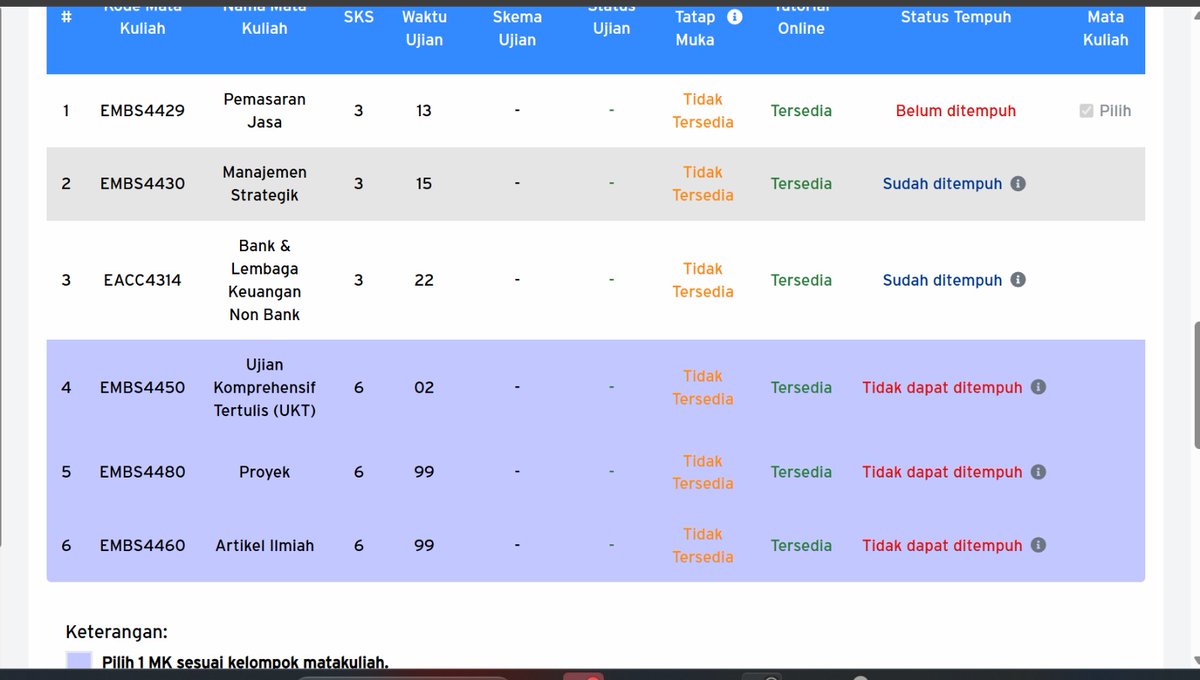Click Belum ditempuh status of Pemasaran Jasa
Screen dimensions: 1200x680
point(956,111)
